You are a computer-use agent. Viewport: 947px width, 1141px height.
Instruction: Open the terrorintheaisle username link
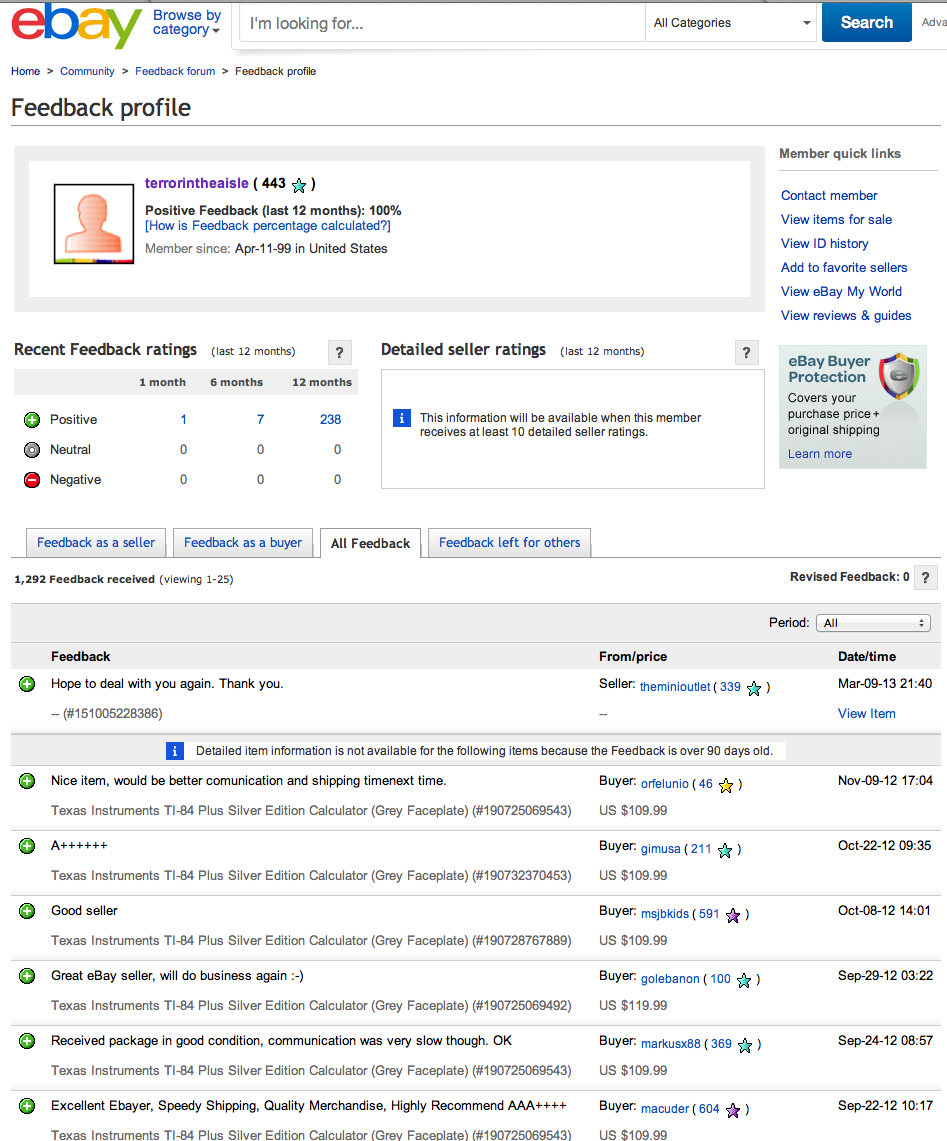(x=197, y=183)
